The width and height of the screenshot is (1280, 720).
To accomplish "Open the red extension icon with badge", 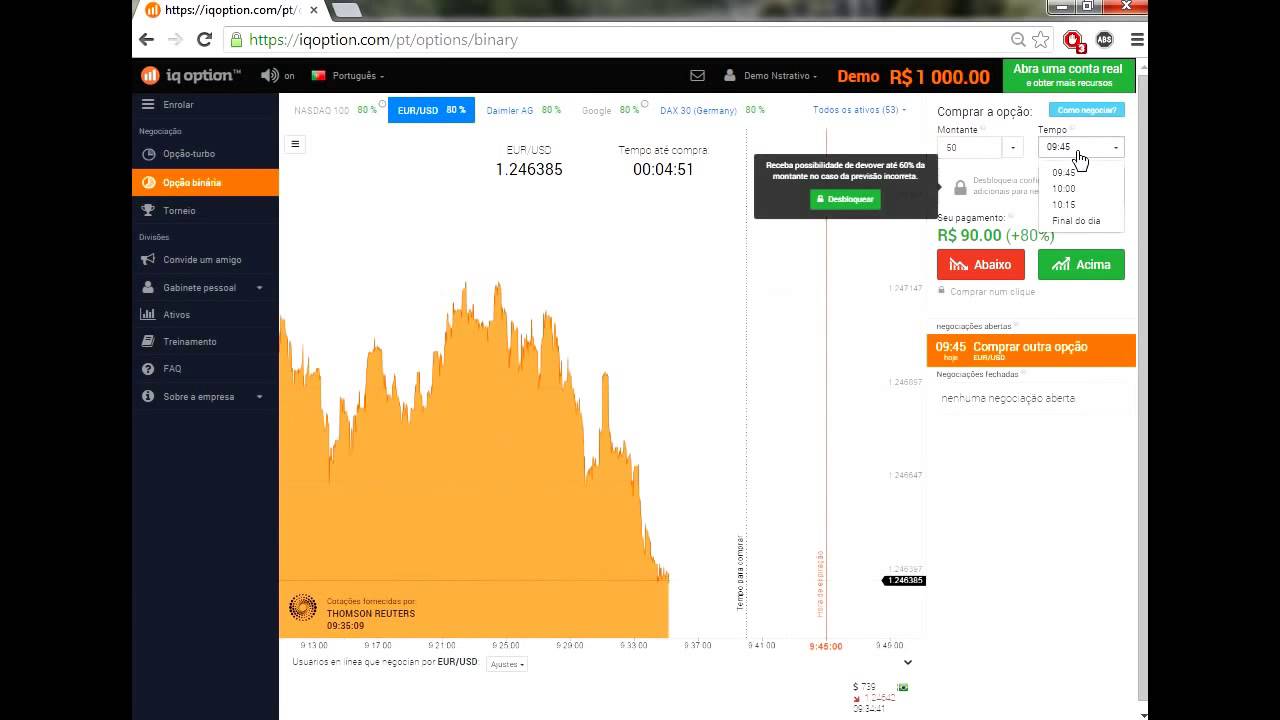I will tap(1073, 41).
